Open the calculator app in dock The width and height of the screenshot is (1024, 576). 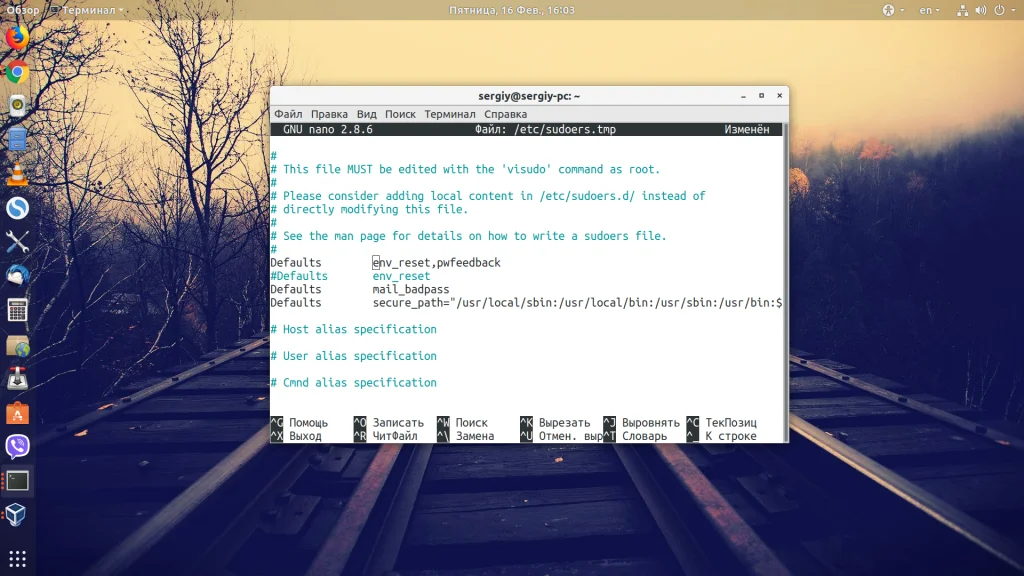point(17,310)
